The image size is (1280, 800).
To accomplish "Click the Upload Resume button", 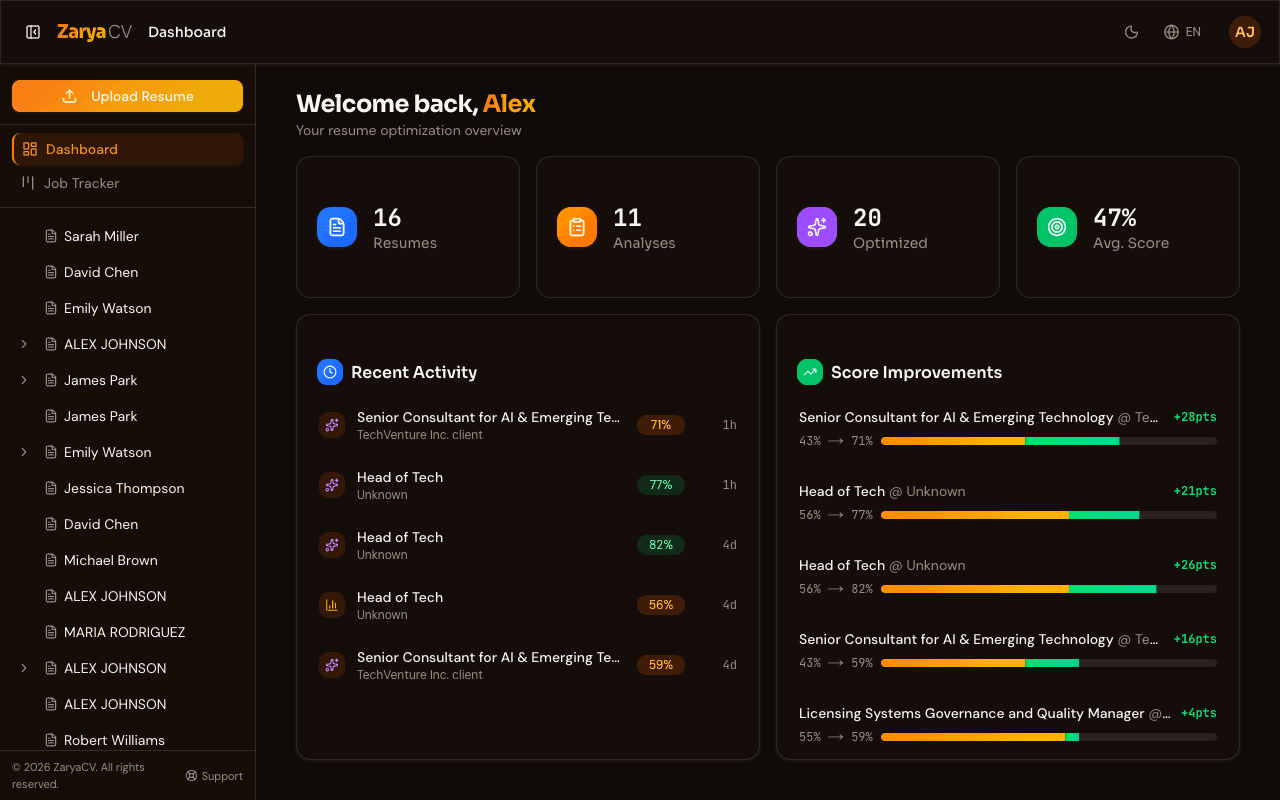I will [x=127, y=95].
